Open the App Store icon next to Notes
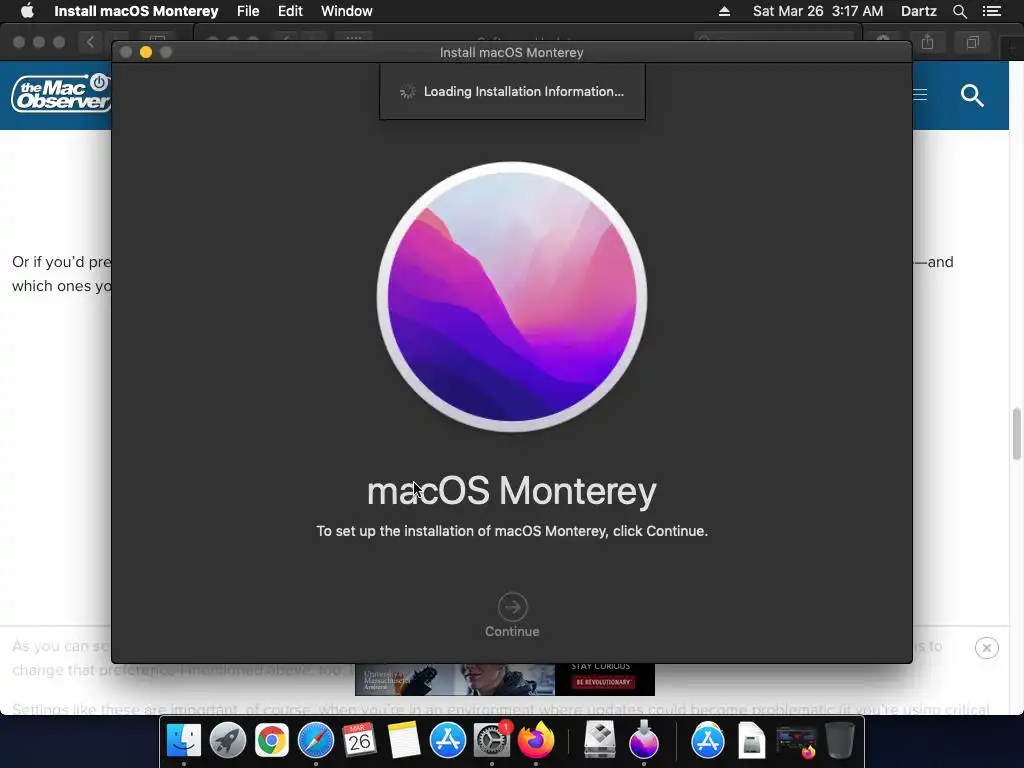 (x=447, y=740)
